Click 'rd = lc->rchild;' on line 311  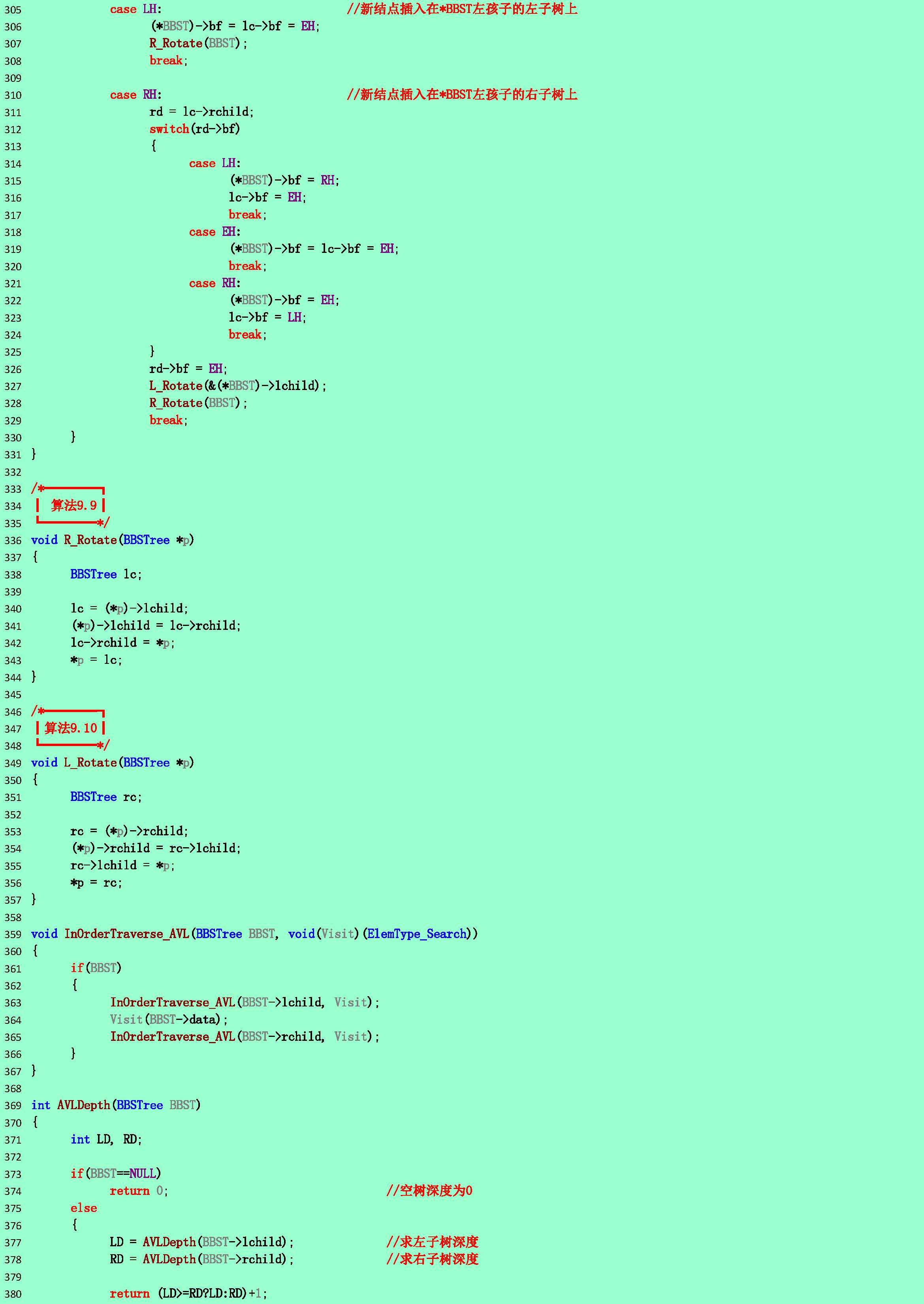201,111
